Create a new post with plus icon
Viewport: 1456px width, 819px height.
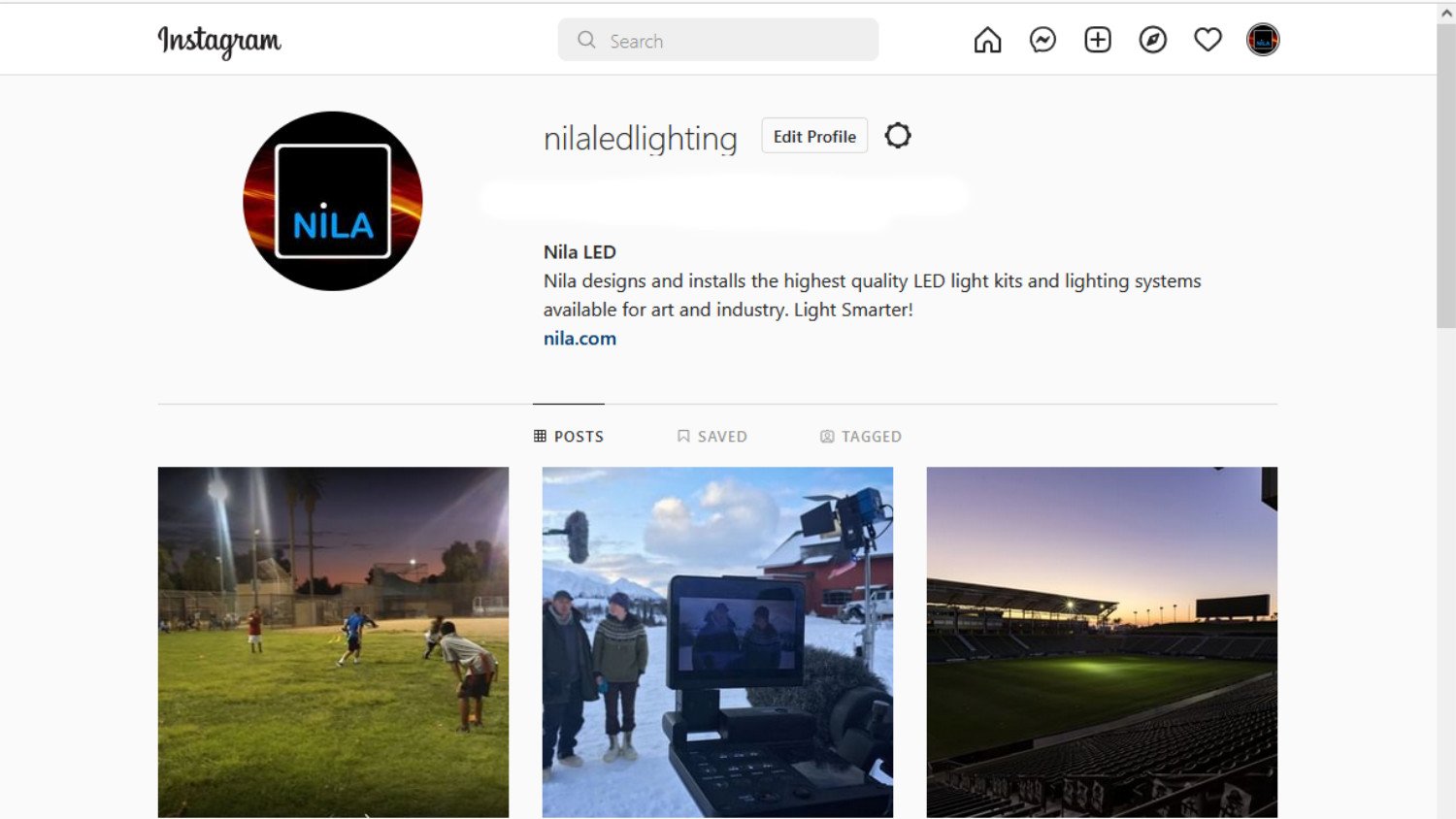(1098, 40)
